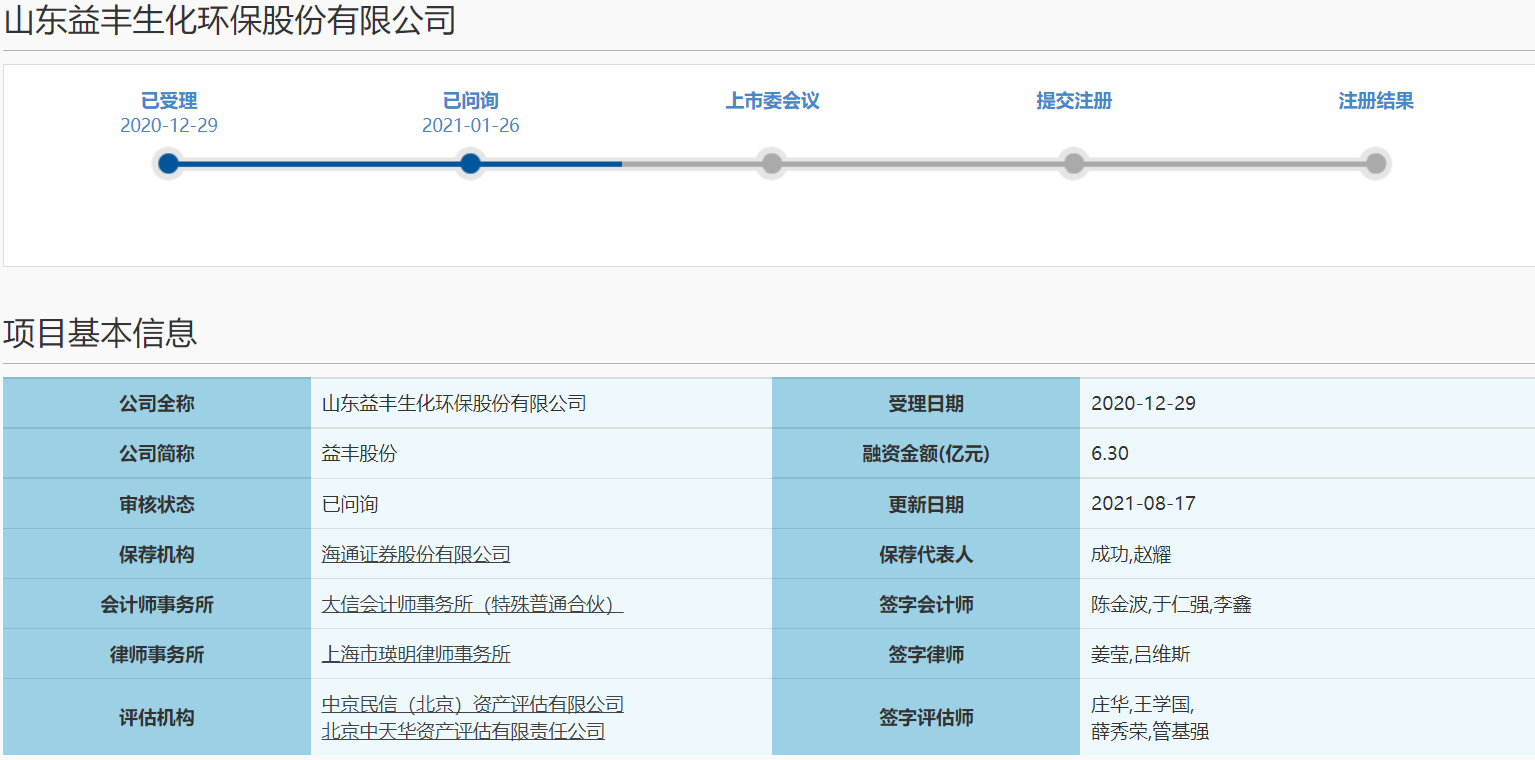The image size is (1535, 760).
Task: Click the page title 山东益丰生化环保股份有限公司
Action: tap(230, 20)
